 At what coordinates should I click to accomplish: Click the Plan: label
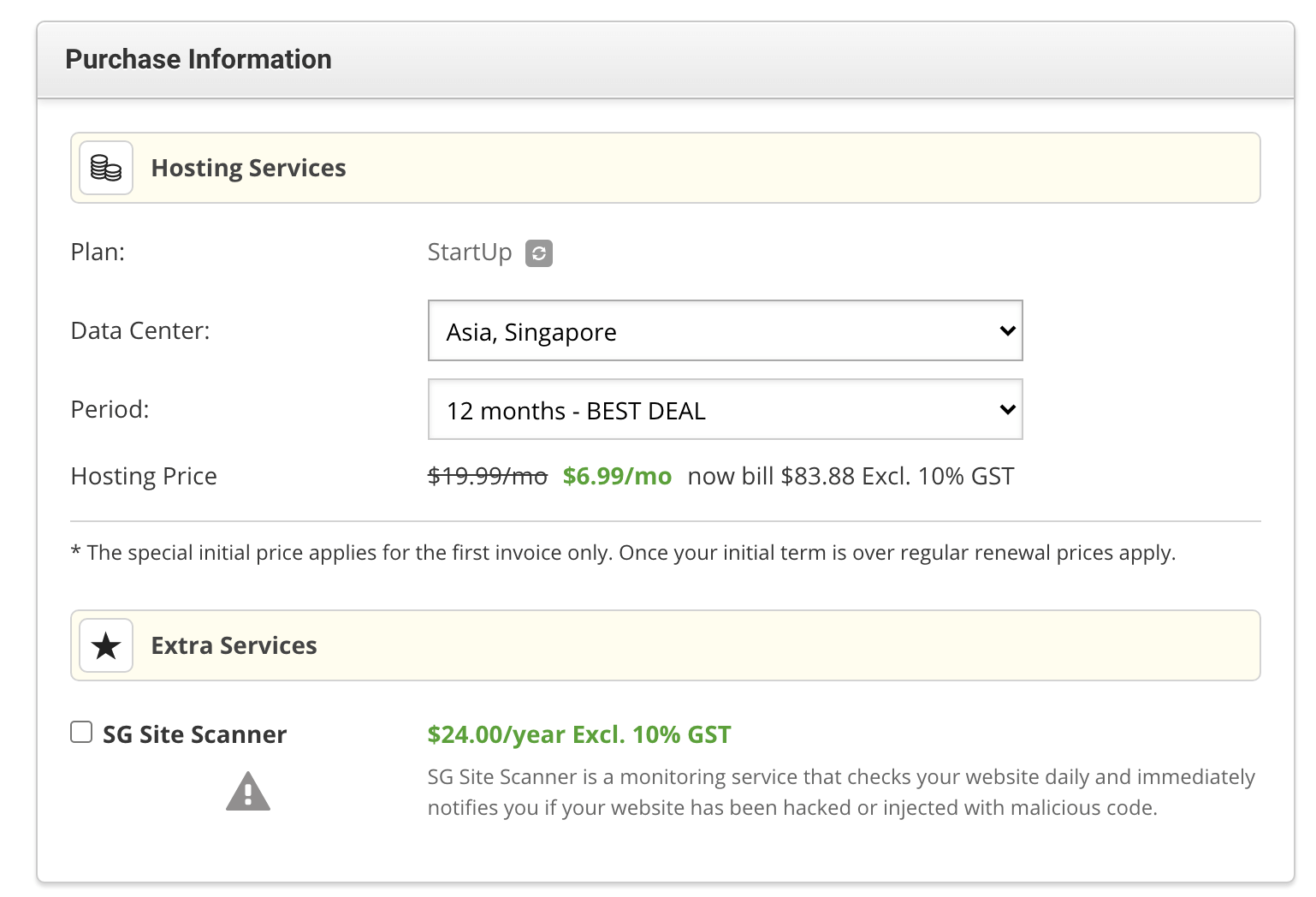pos(98,252)
